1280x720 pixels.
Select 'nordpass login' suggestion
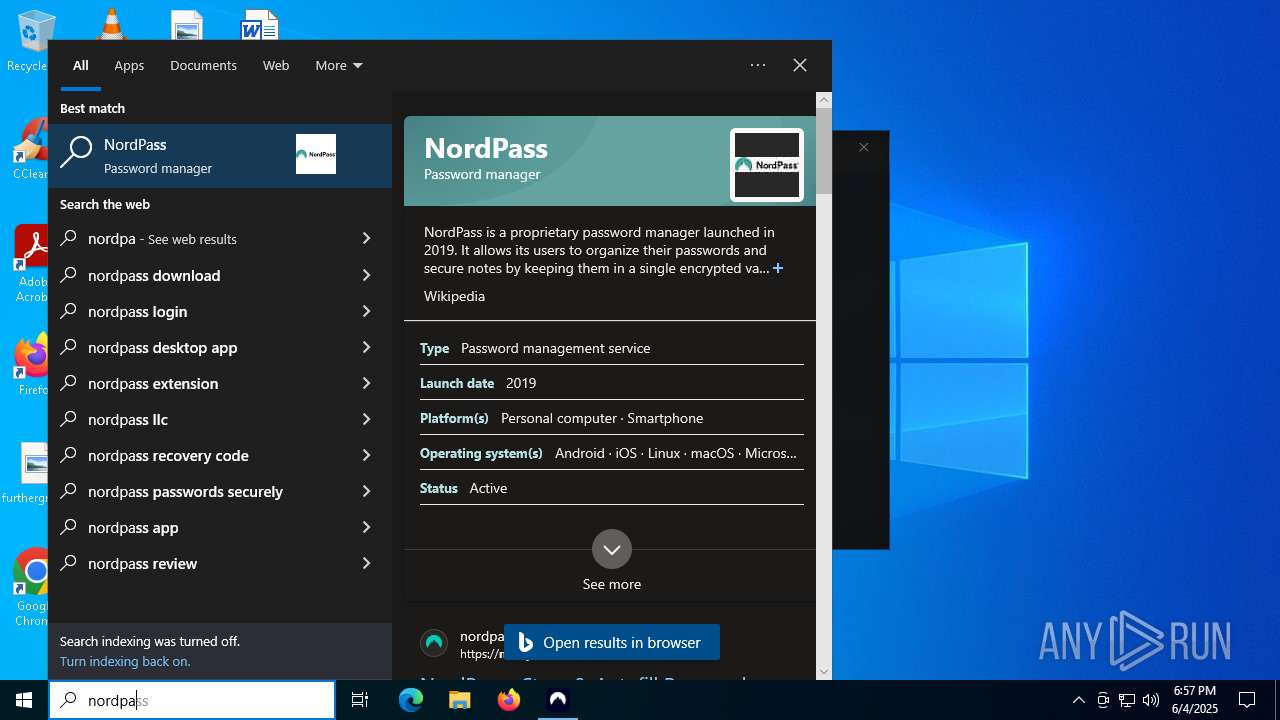coord(200,311)
